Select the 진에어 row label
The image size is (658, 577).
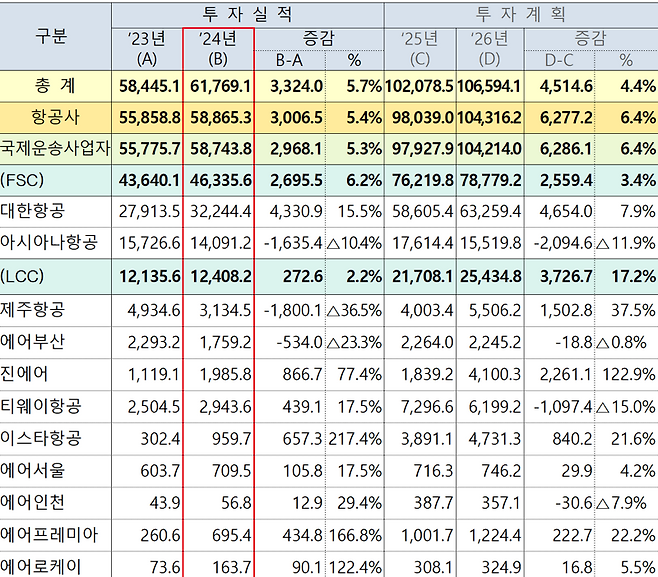[24, 374]
